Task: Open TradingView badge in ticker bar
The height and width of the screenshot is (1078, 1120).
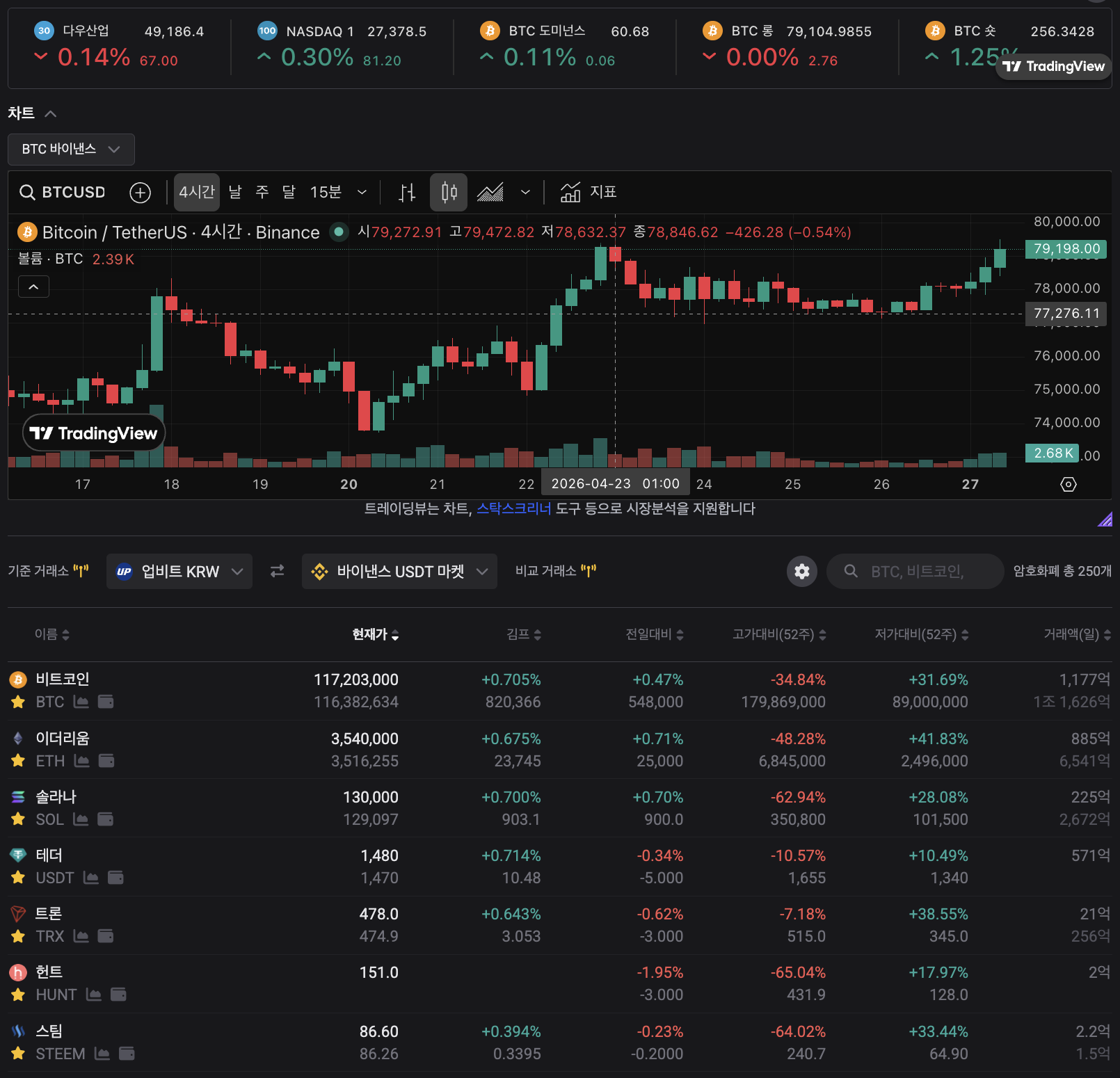Action: pos(1053,66)
